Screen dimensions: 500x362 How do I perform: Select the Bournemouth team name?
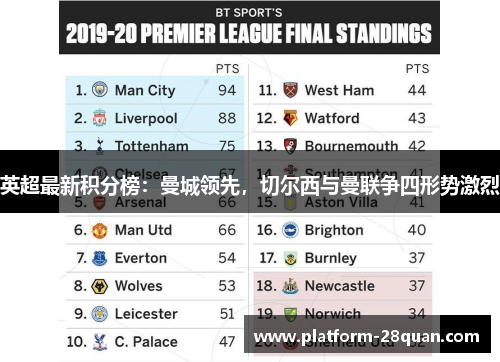(351, 146)
